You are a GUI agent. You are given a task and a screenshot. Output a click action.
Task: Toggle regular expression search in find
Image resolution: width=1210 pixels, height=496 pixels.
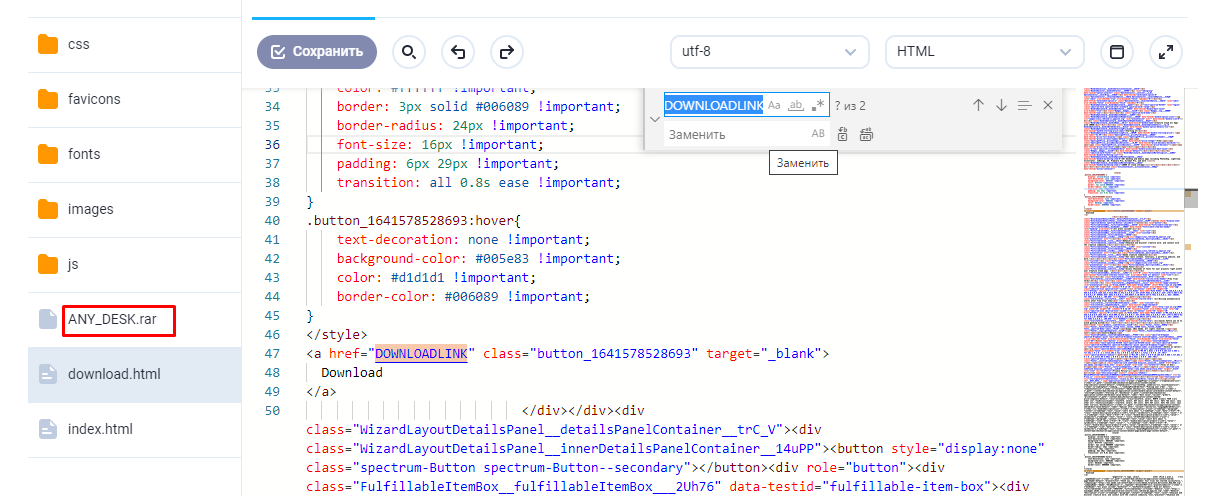(818, 105)
